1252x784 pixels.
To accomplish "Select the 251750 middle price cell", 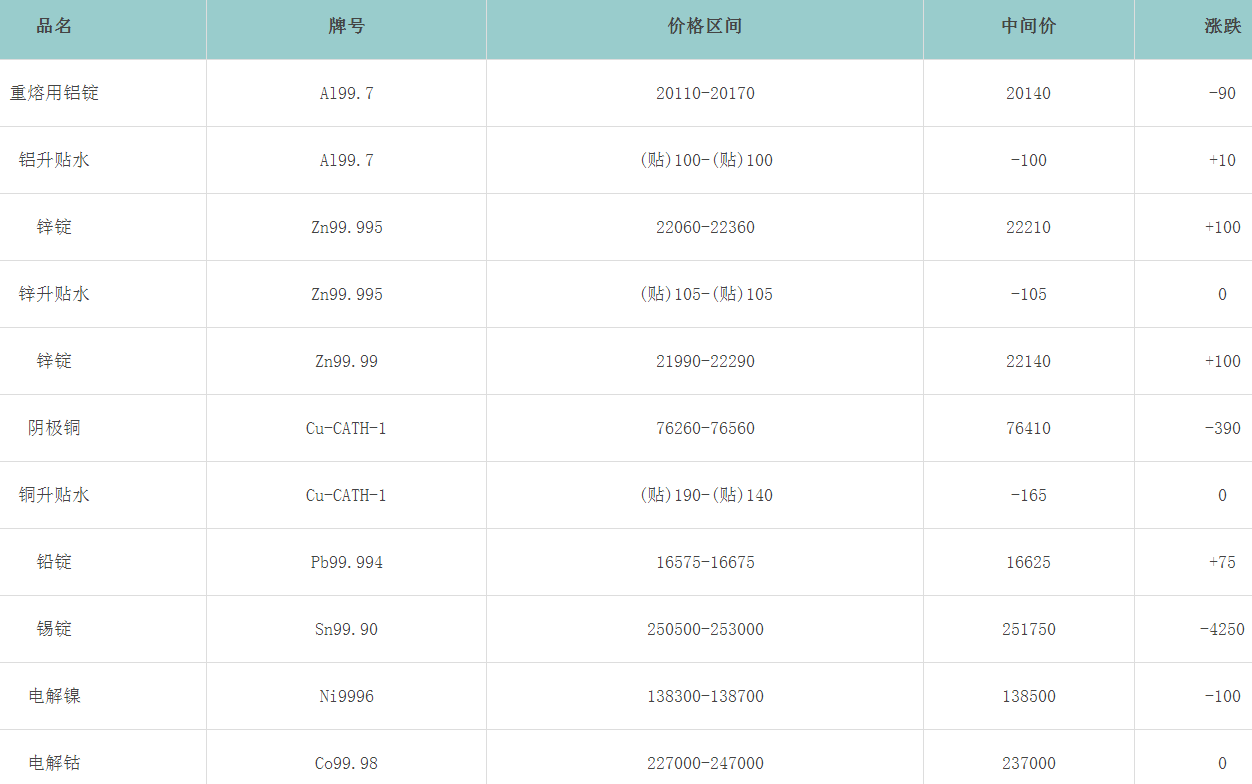I will click(x=1028, y=629).
